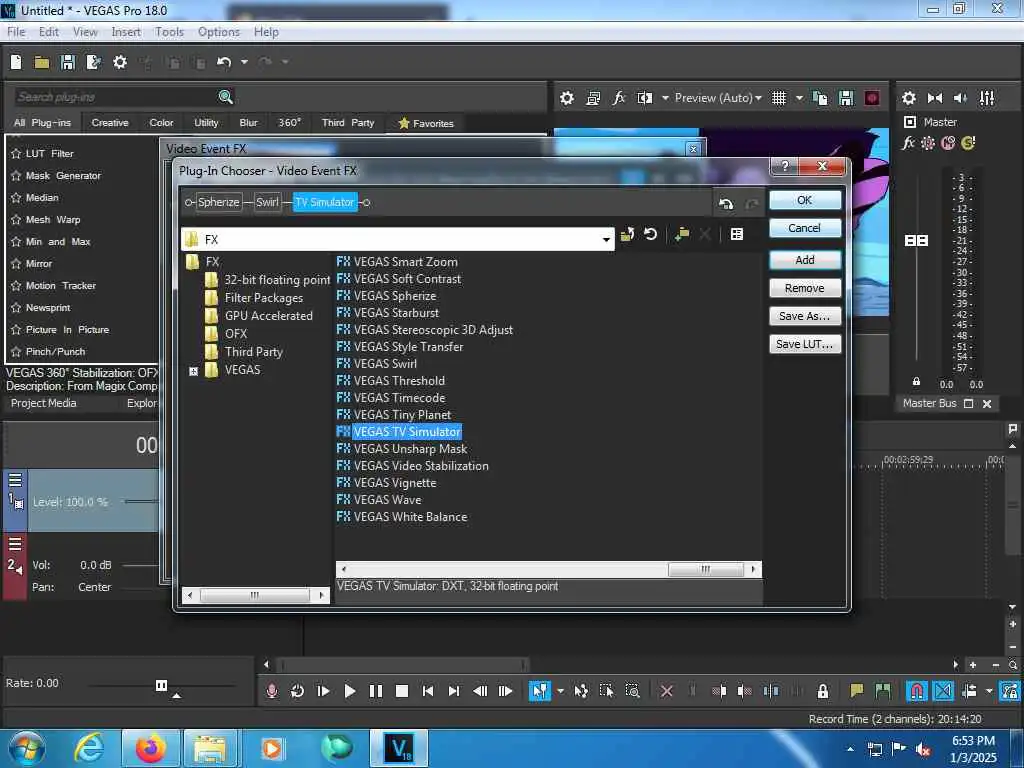Open the Tools menu

pos(169,32)
